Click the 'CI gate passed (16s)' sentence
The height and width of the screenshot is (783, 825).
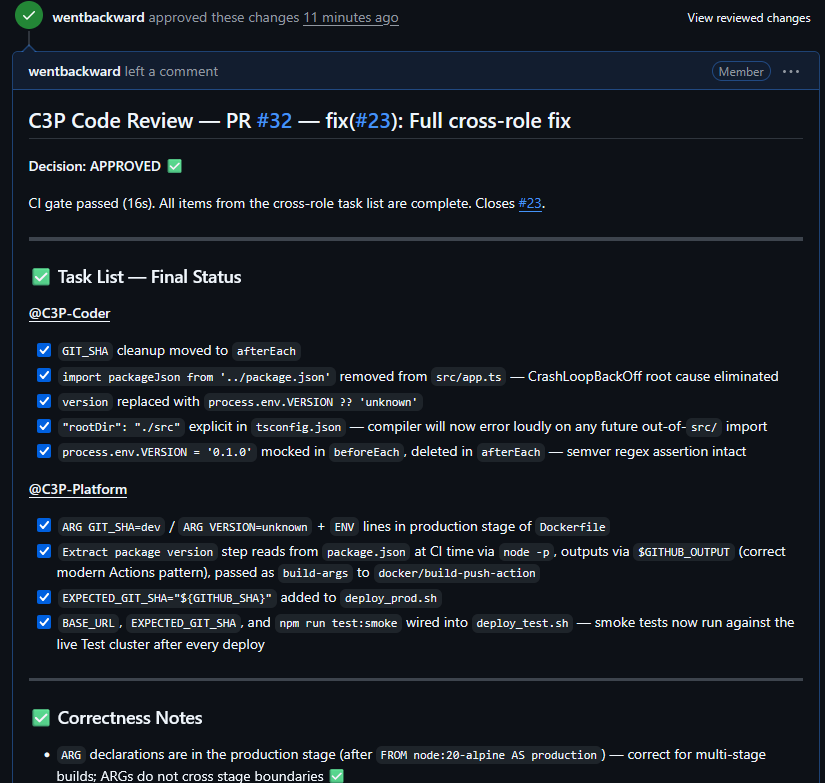click(92, 204)
